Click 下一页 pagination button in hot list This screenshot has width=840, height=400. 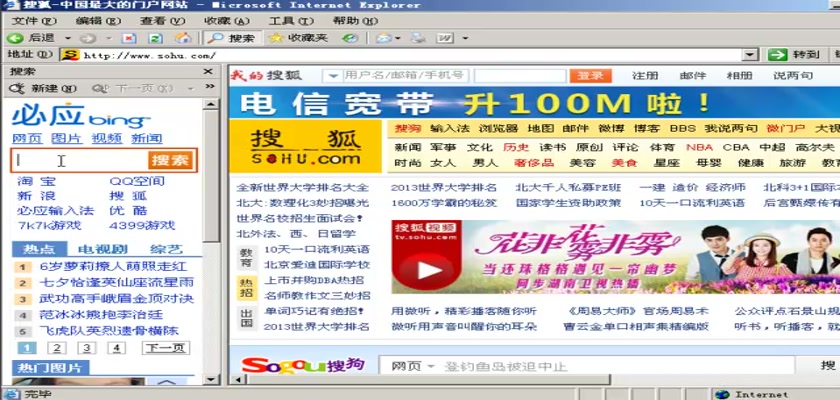(x=166, y=348)
